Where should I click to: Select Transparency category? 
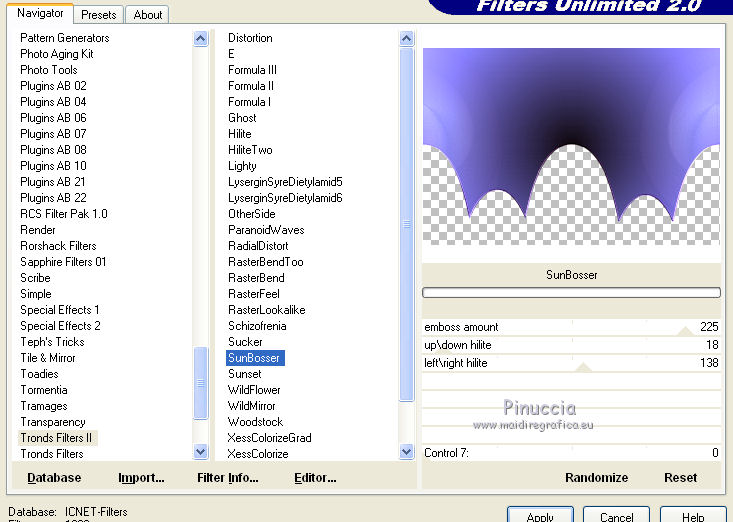pos(53,422)
